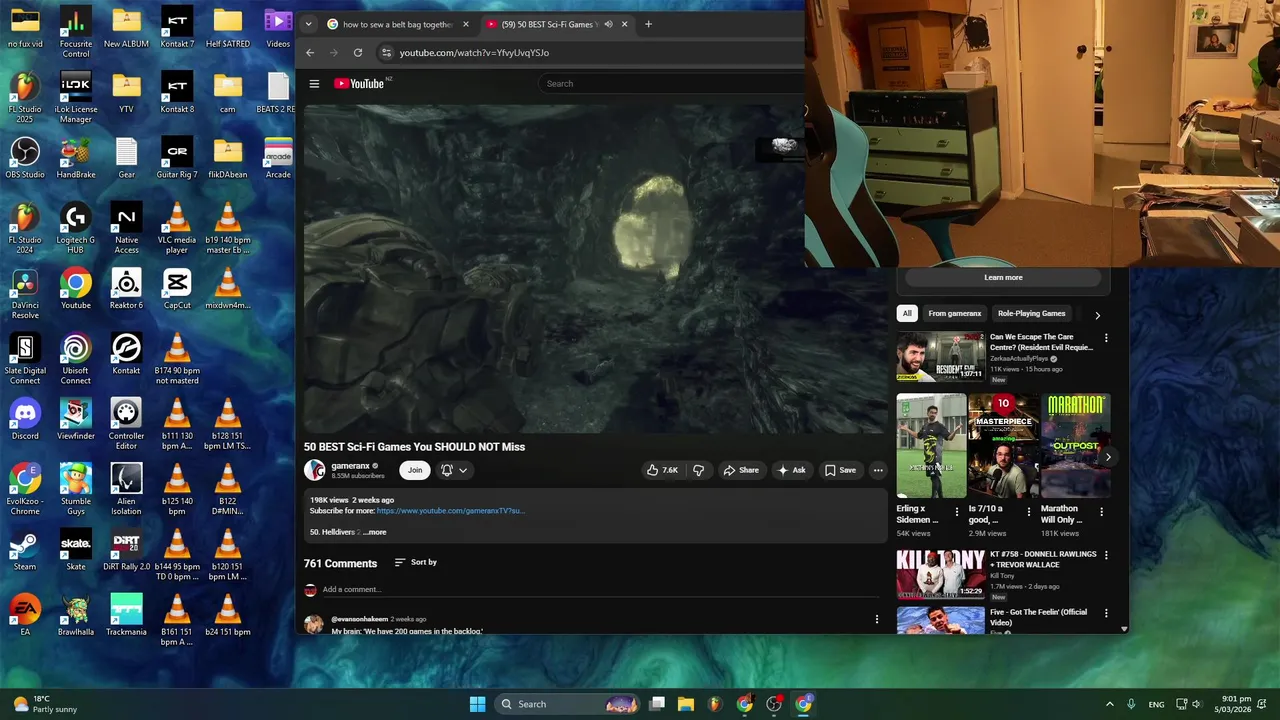The height and width of the screenshot is (720, 1280).
Task: Open Steam desktop shortcut
Action: [x=25, y=550]
